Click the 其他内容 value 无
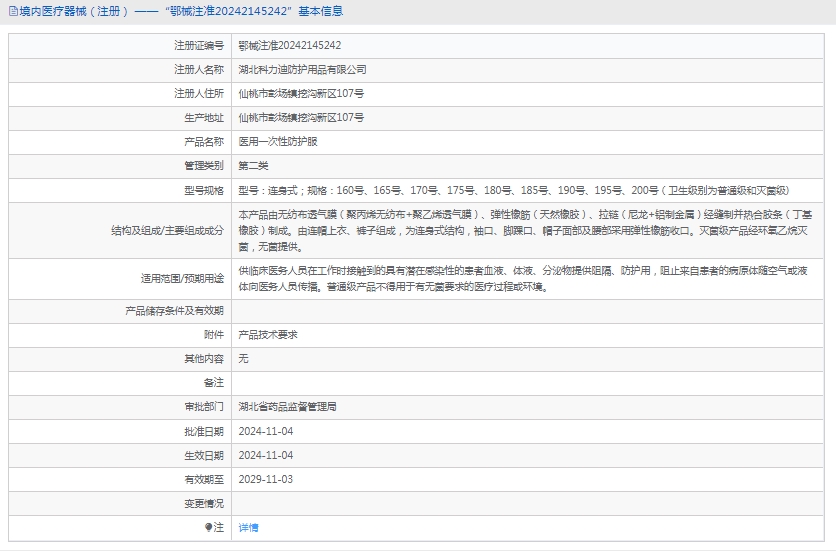836x551 pixels. point(243,359)
